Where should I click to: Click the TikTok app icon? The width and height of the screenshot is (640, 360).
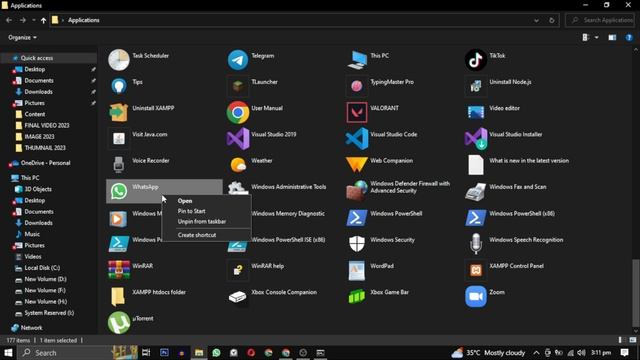coord(476,60)
